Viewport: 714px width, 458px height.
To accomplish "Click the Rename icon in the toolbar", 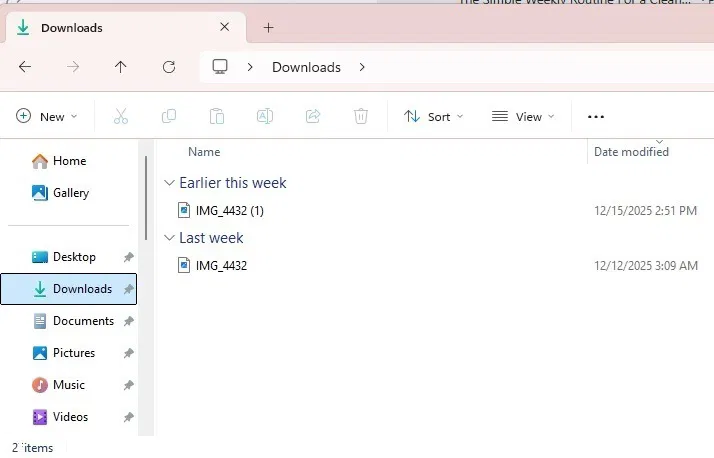I will pos(265,117).
